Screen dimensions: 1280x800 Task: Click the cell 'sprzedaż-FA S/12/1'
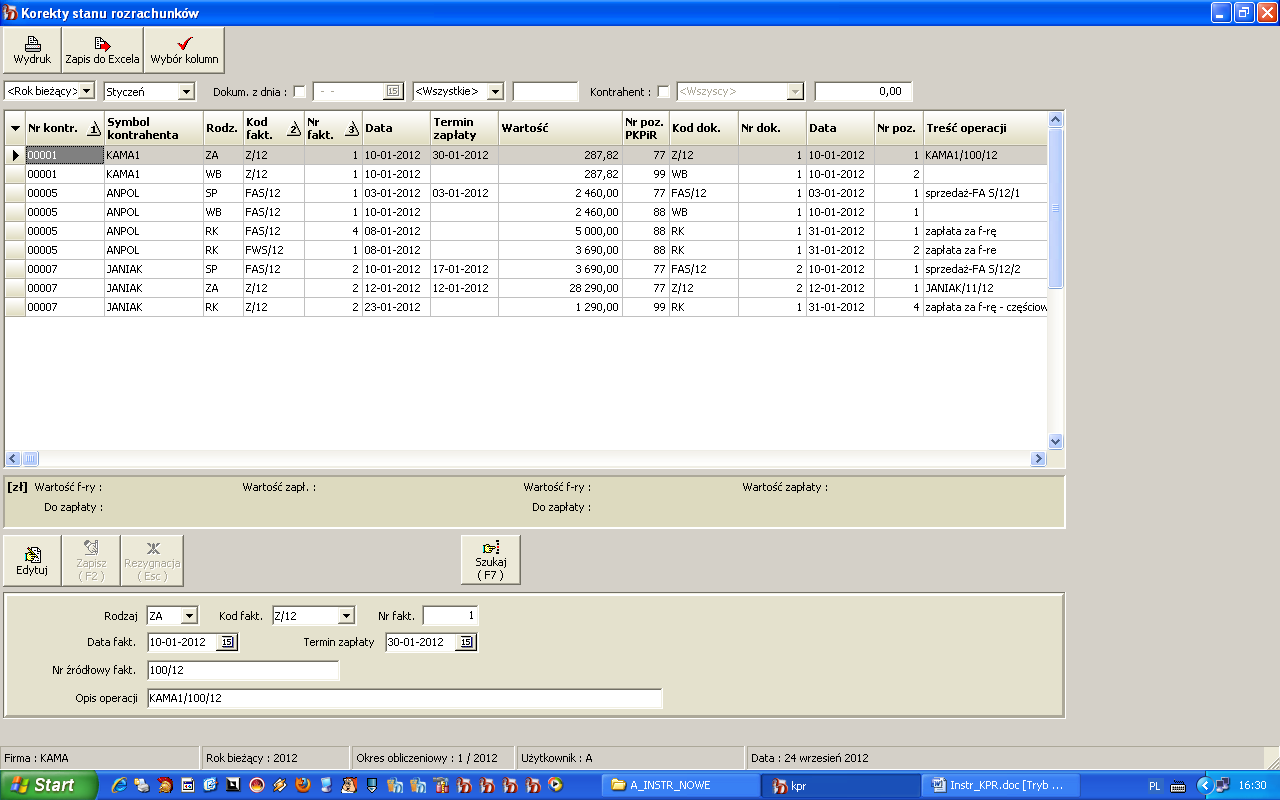pos(985,193)
